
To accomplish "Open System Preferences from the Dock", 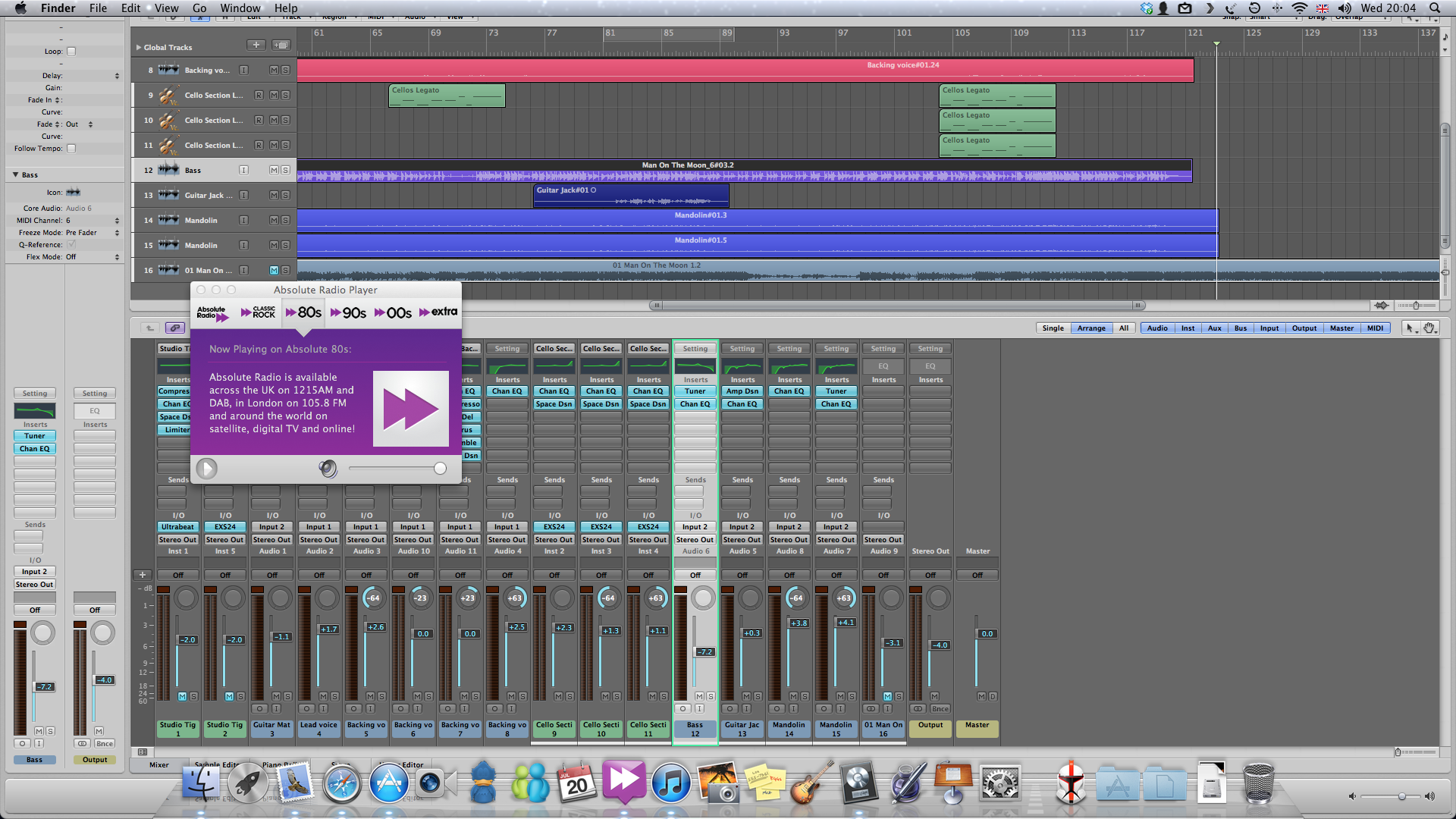I will pyautogui.click(x=1000, y=783).
